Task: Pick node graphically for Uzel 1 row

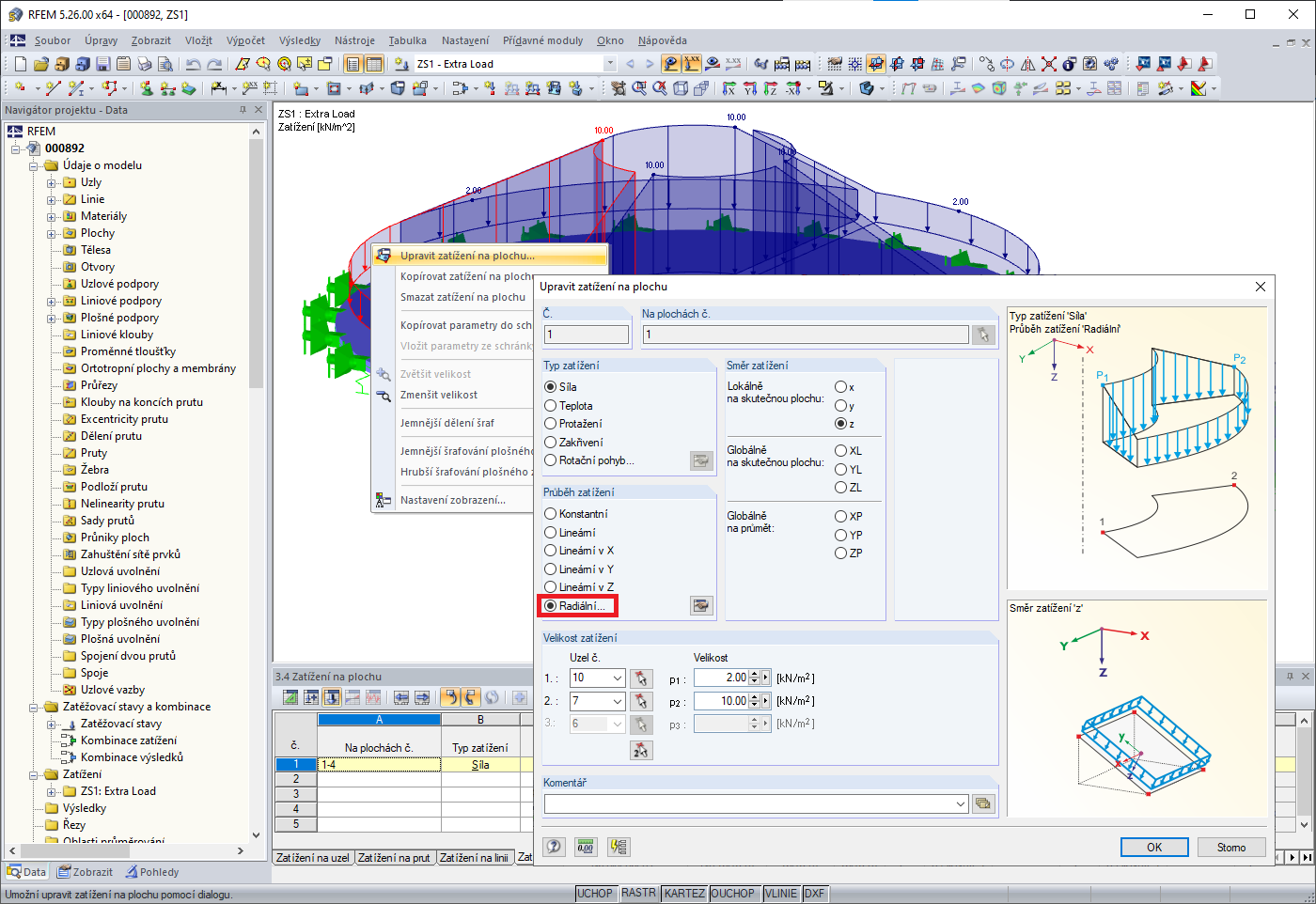Action: [641, 678]
